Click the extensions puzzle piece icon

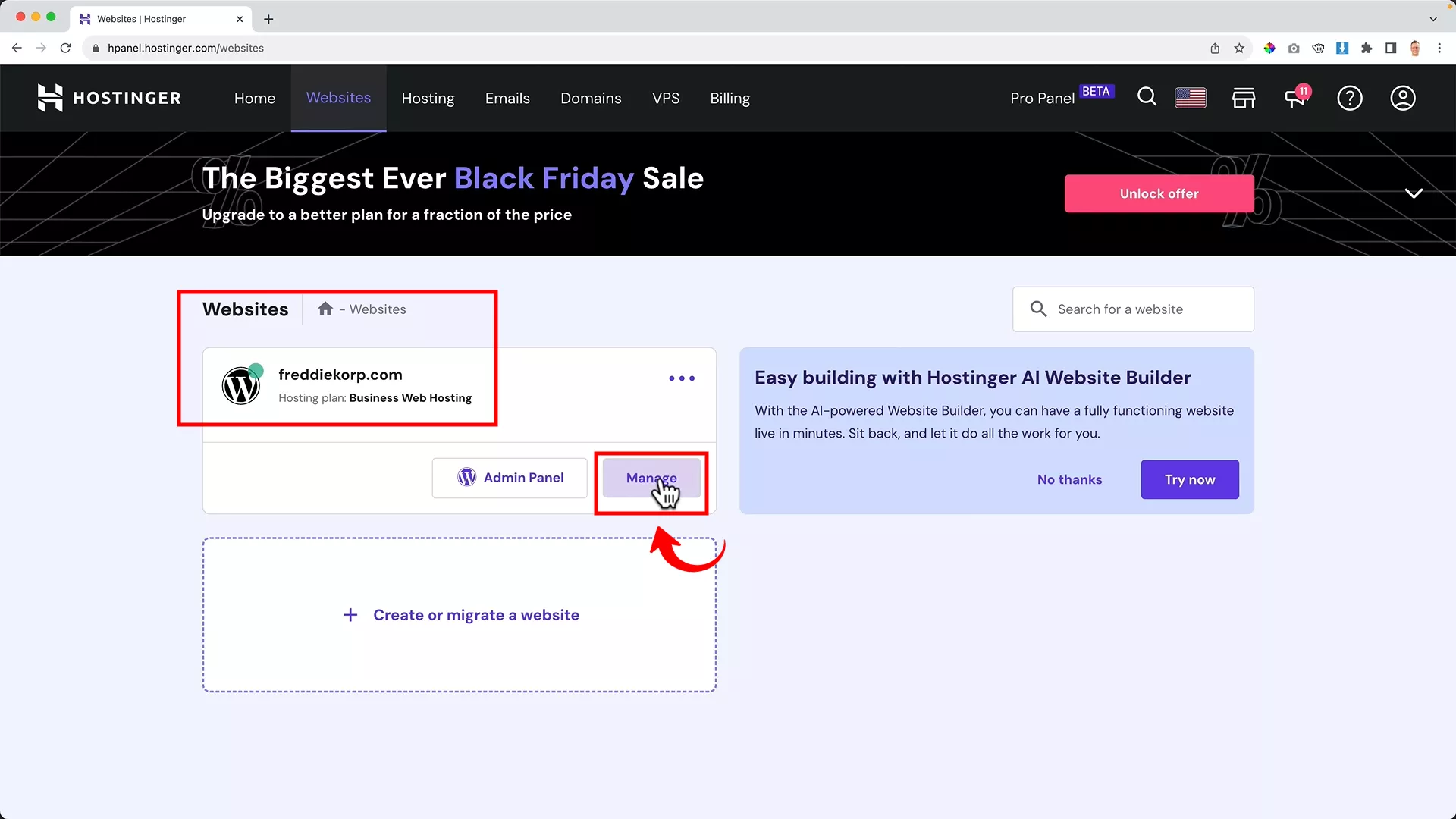1367,48
